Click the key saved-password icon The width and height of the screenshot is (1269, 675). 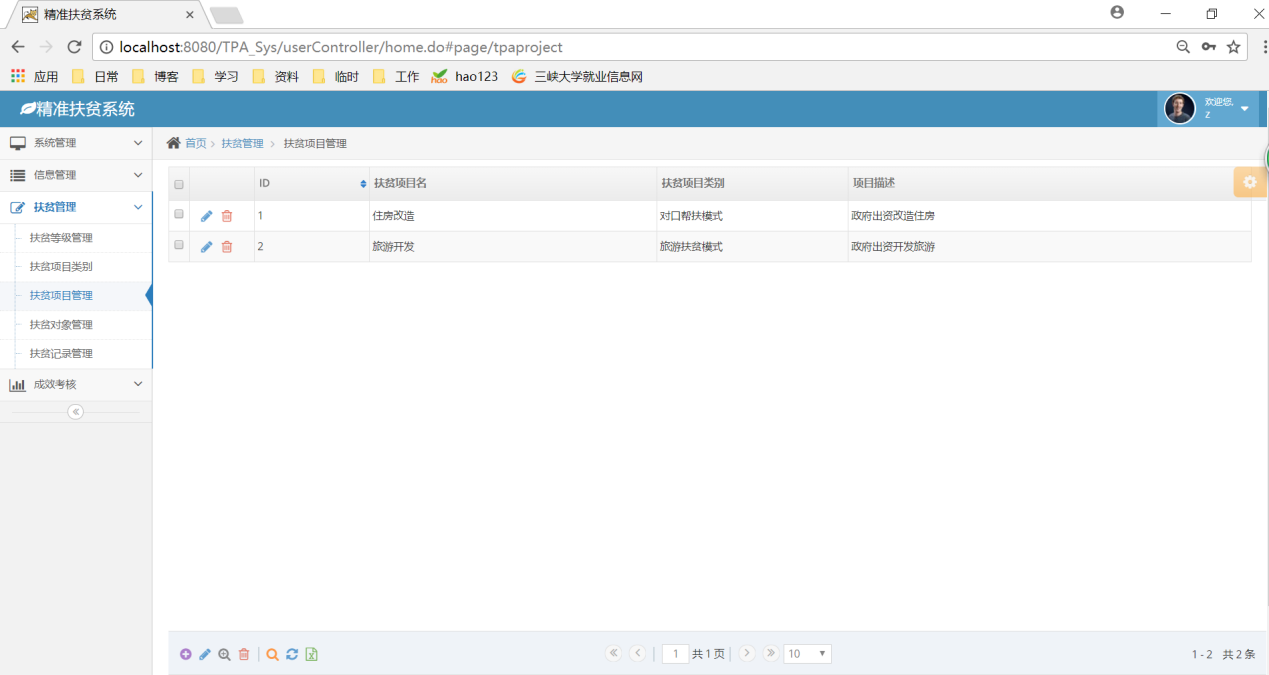pyautogui.click(x=1209, y=47)
